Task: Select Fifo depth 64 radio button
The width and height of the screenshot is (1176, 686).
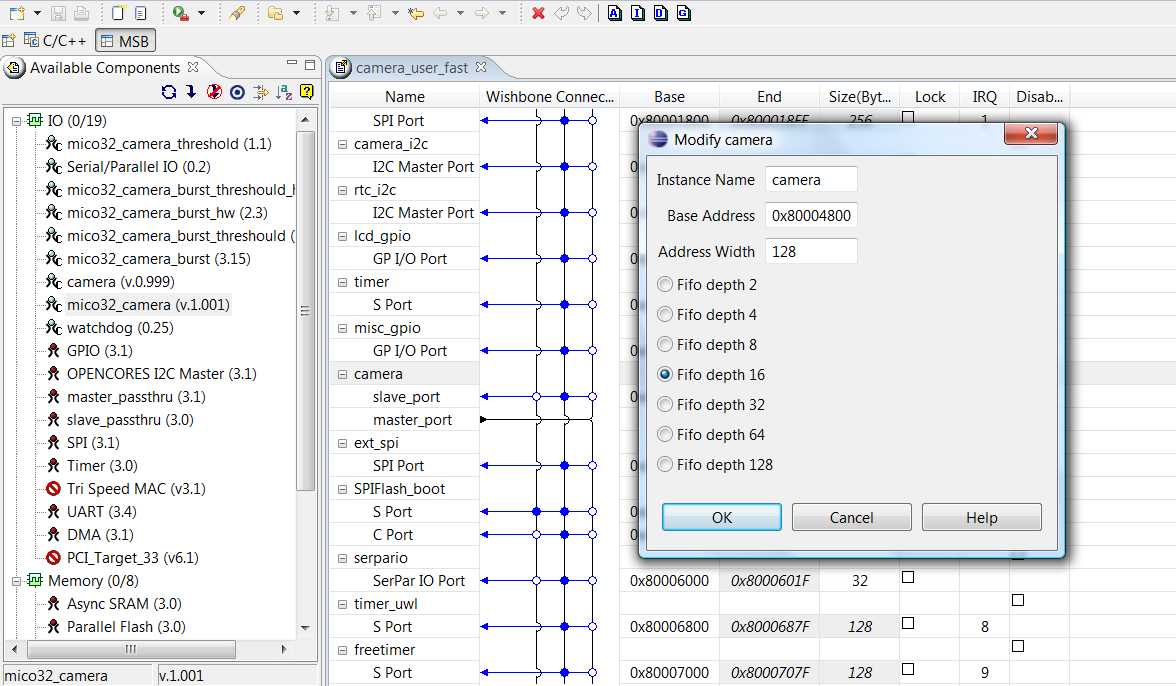Action: coord(664,434)
